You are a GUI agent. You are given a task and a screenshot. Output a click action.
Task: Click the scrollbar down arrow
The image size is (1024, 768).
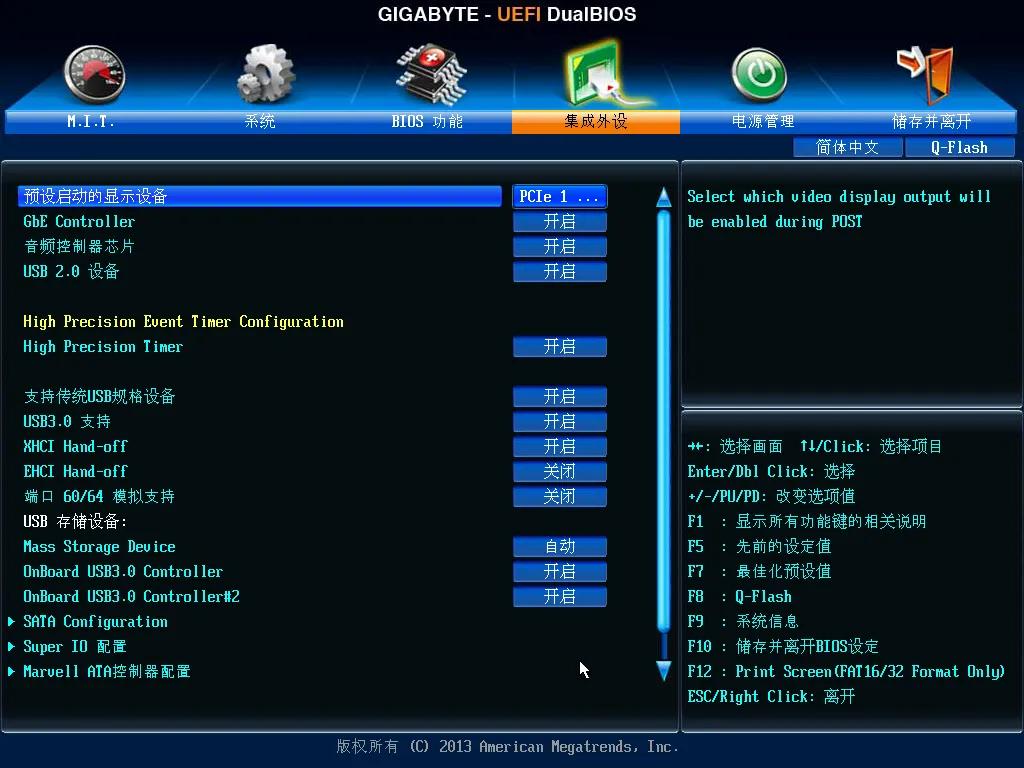click(664, 671)
